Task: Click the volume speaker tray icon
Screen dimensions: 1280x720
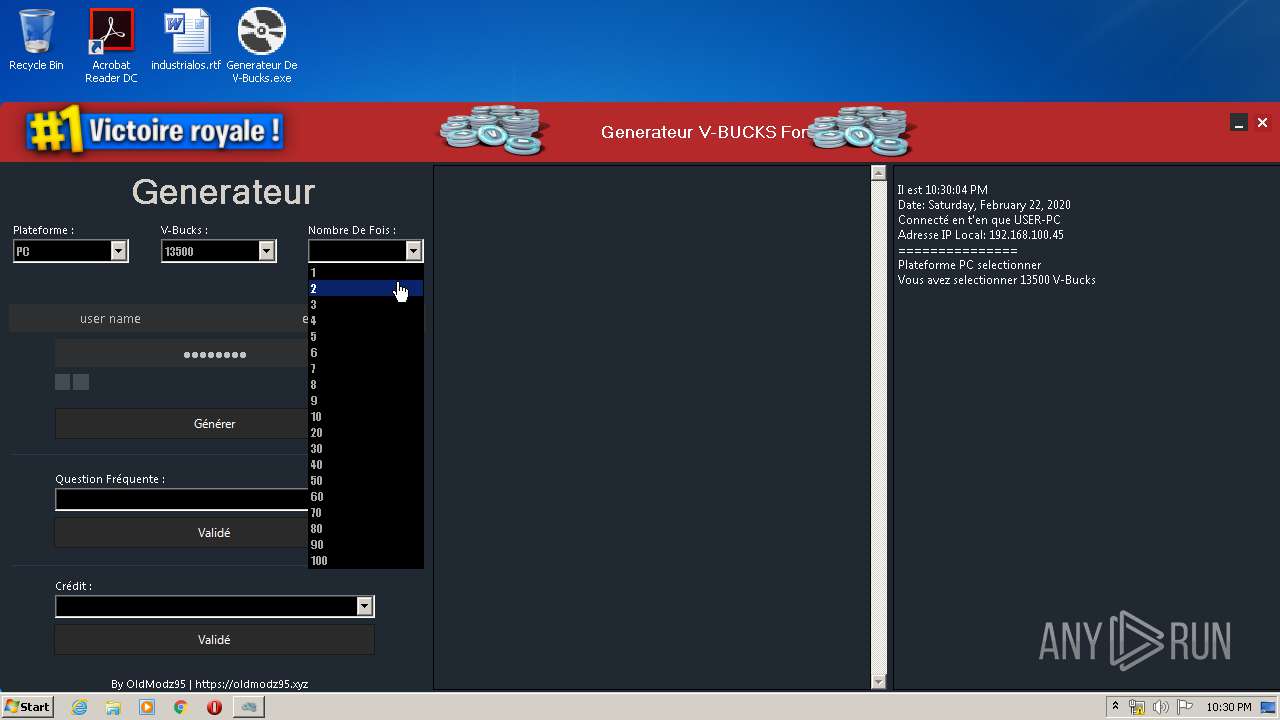Action: coord(1160,707)
